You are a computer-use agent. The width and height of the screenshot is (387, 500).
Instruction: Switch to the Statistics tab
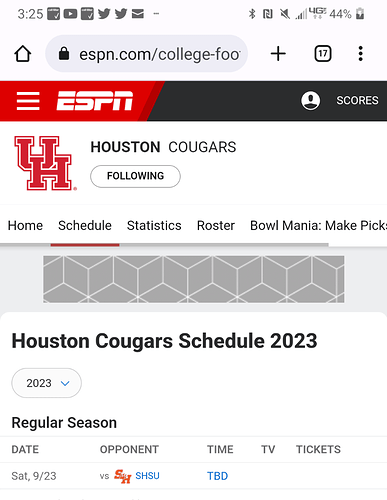point(154,226)
